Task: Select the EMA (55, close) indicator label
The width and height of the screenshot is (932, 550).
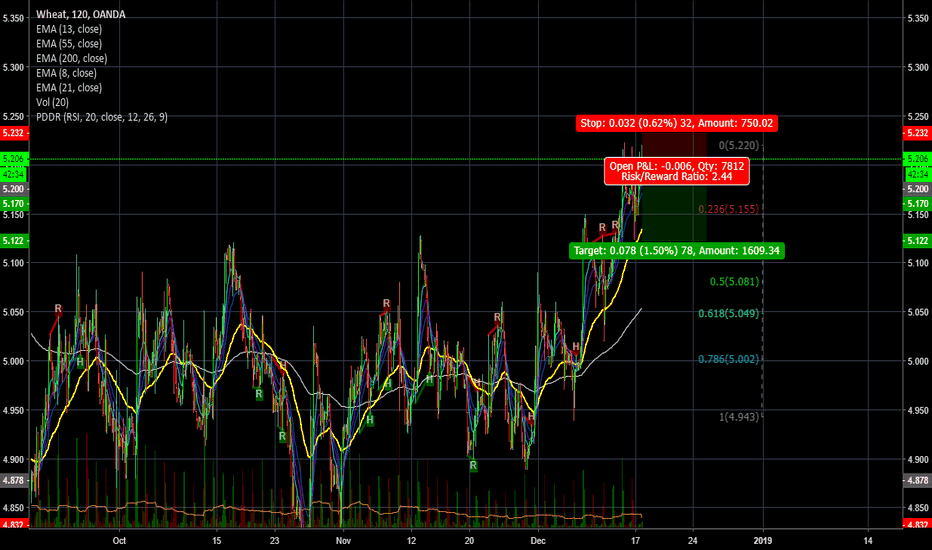Action: pyautogui.click(x=69, y=43)
